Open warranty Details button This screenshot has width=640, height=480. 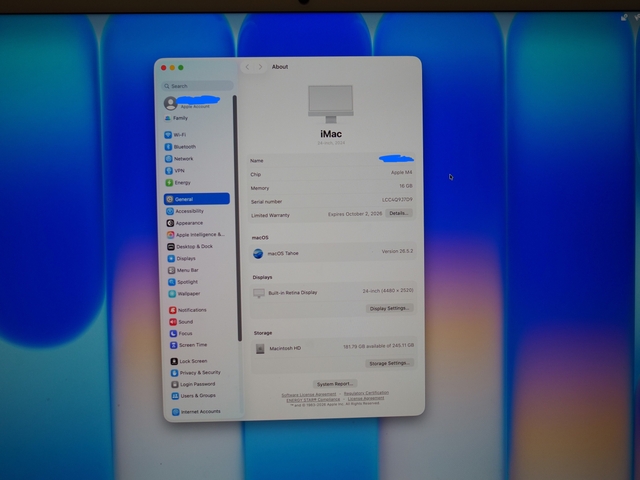[x=399, y=213]
